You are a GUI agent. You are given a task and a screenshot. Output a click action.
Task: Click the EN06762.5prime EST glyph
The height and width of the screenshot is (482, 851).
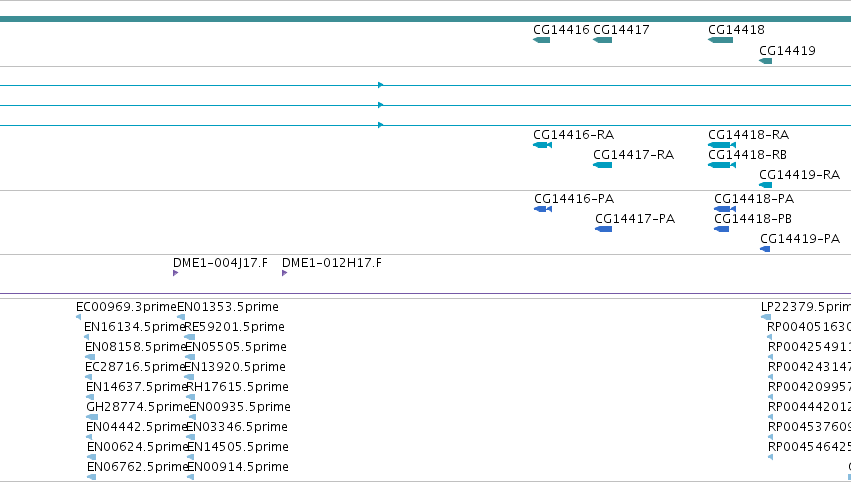[91, 477]
